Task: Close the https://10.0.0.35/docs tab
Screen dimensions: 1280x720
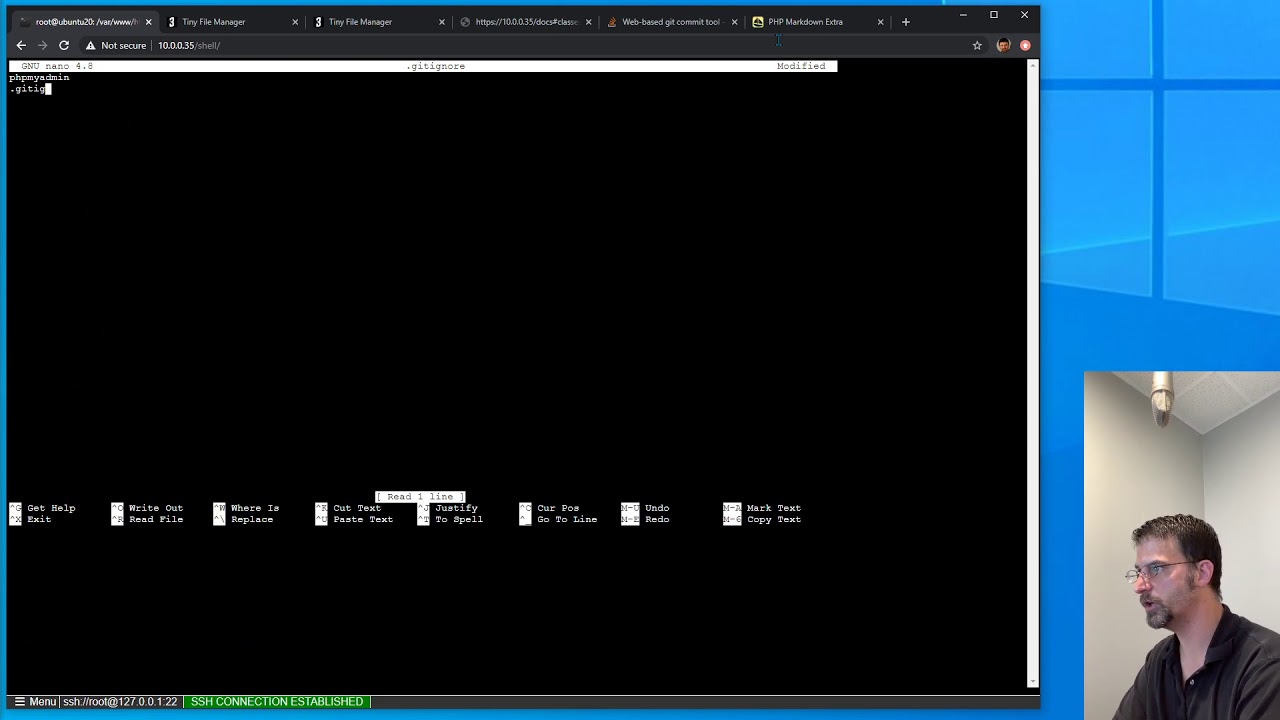Action: coord(588,22)
